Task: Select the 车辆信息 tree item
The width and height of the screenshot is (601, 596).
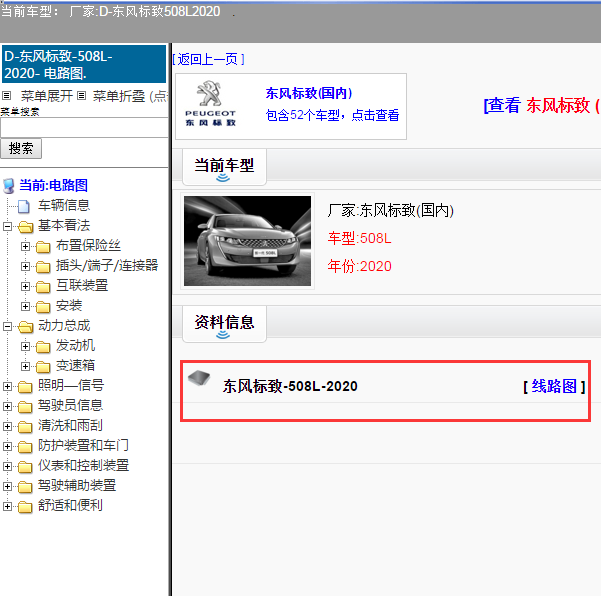Action: [64, 205]
